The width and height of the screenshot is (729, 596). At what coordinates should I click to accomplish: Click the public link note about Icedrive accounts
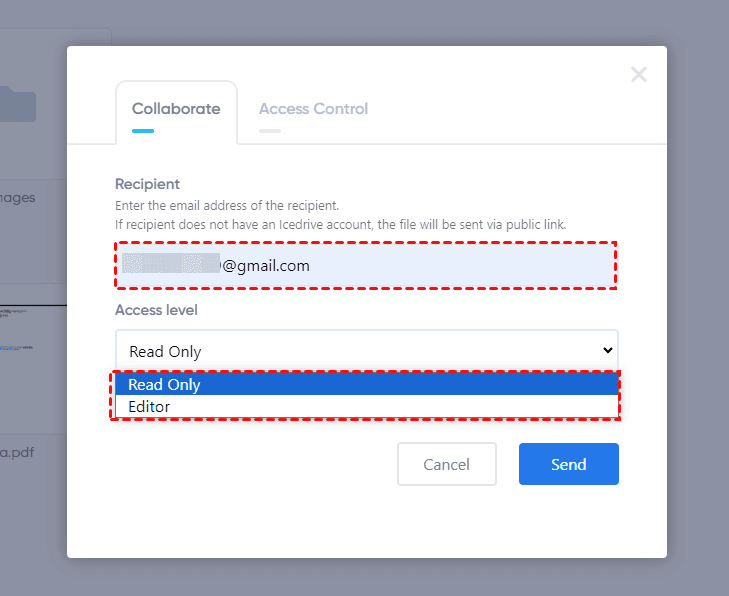[340, 224]
